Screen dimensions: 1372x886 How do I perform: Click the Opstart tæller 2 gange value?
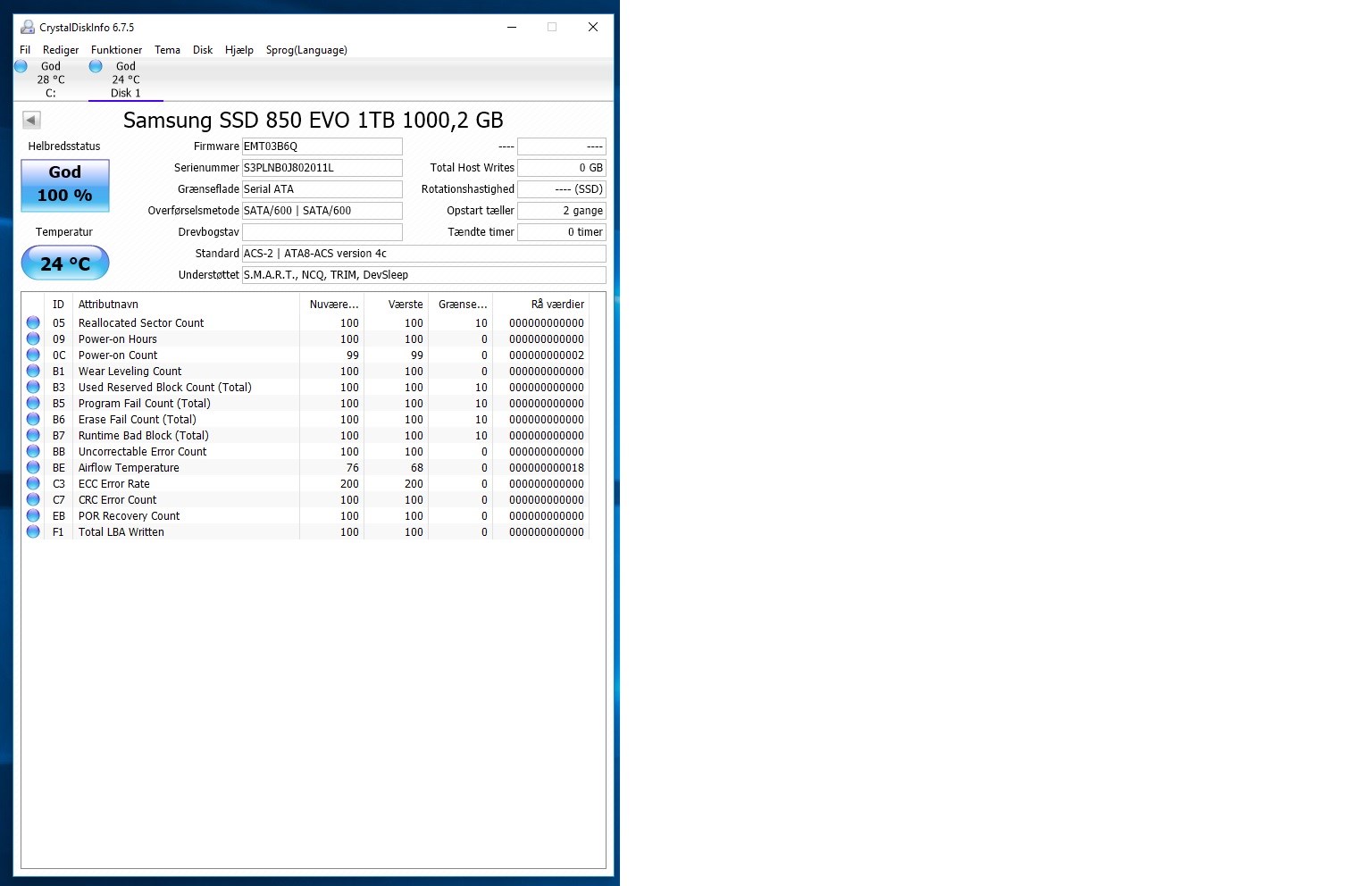click(562, 211)
